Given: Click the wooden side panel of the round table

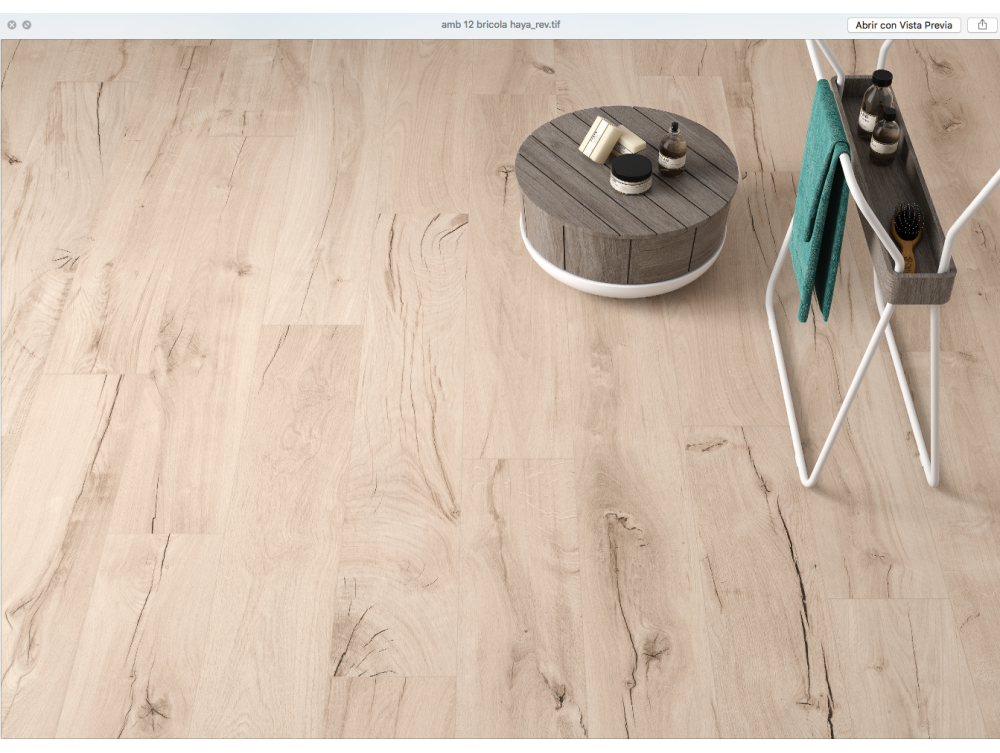Looking at the screenshot, I should (600, 248).
